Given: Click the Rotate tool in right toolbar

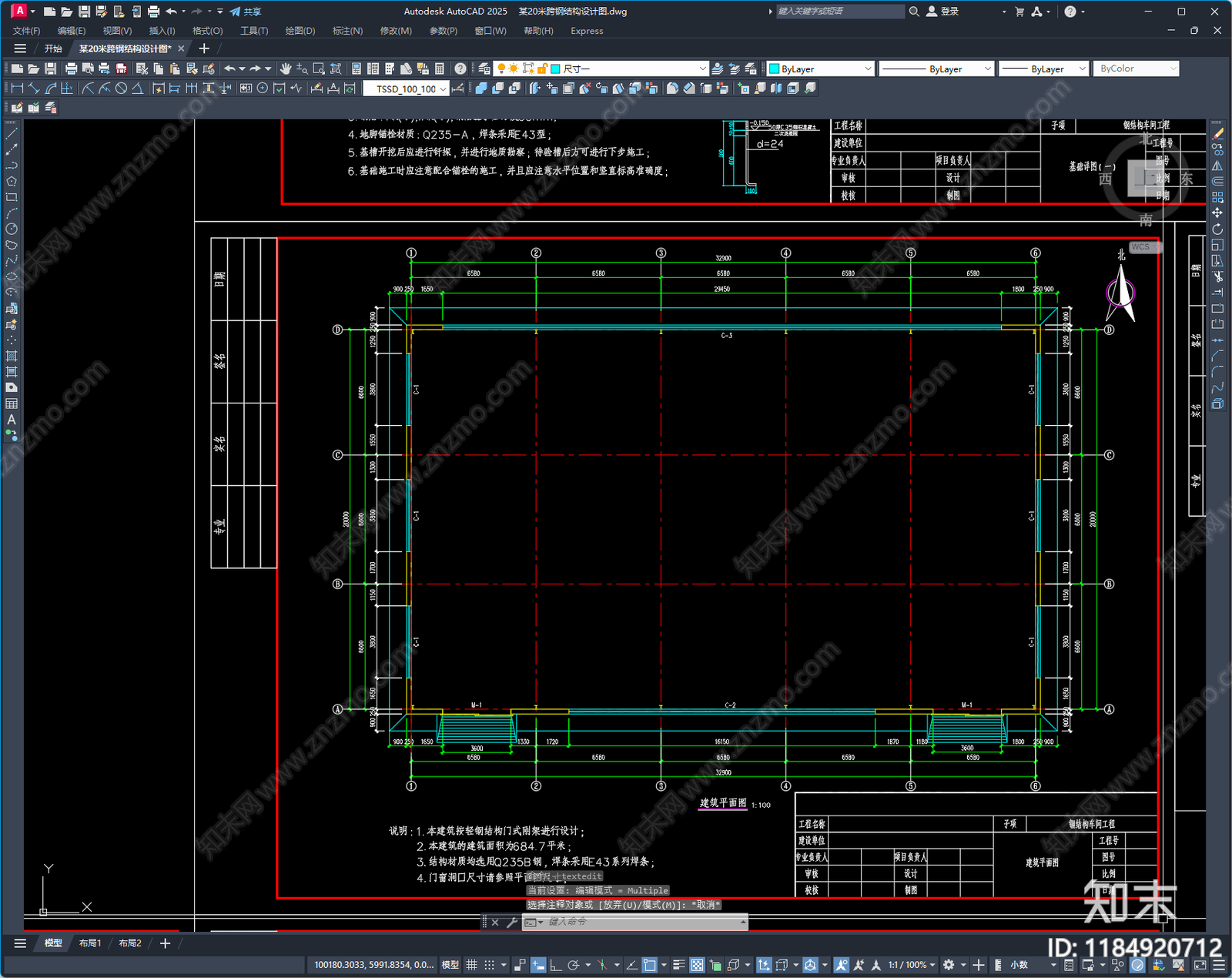Looking at the screenshot, I should pyautogui.click(x=1217, y=229).
